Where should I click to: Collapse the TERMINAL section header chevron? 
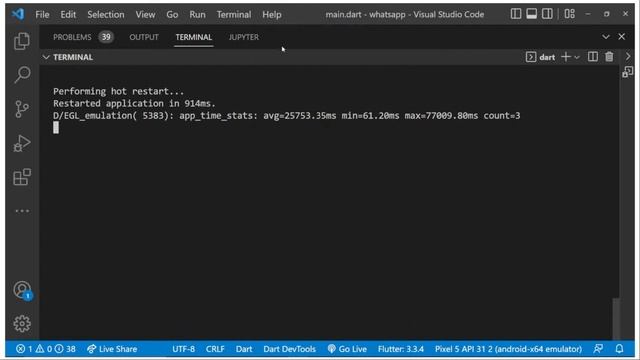tap(46, 57)
